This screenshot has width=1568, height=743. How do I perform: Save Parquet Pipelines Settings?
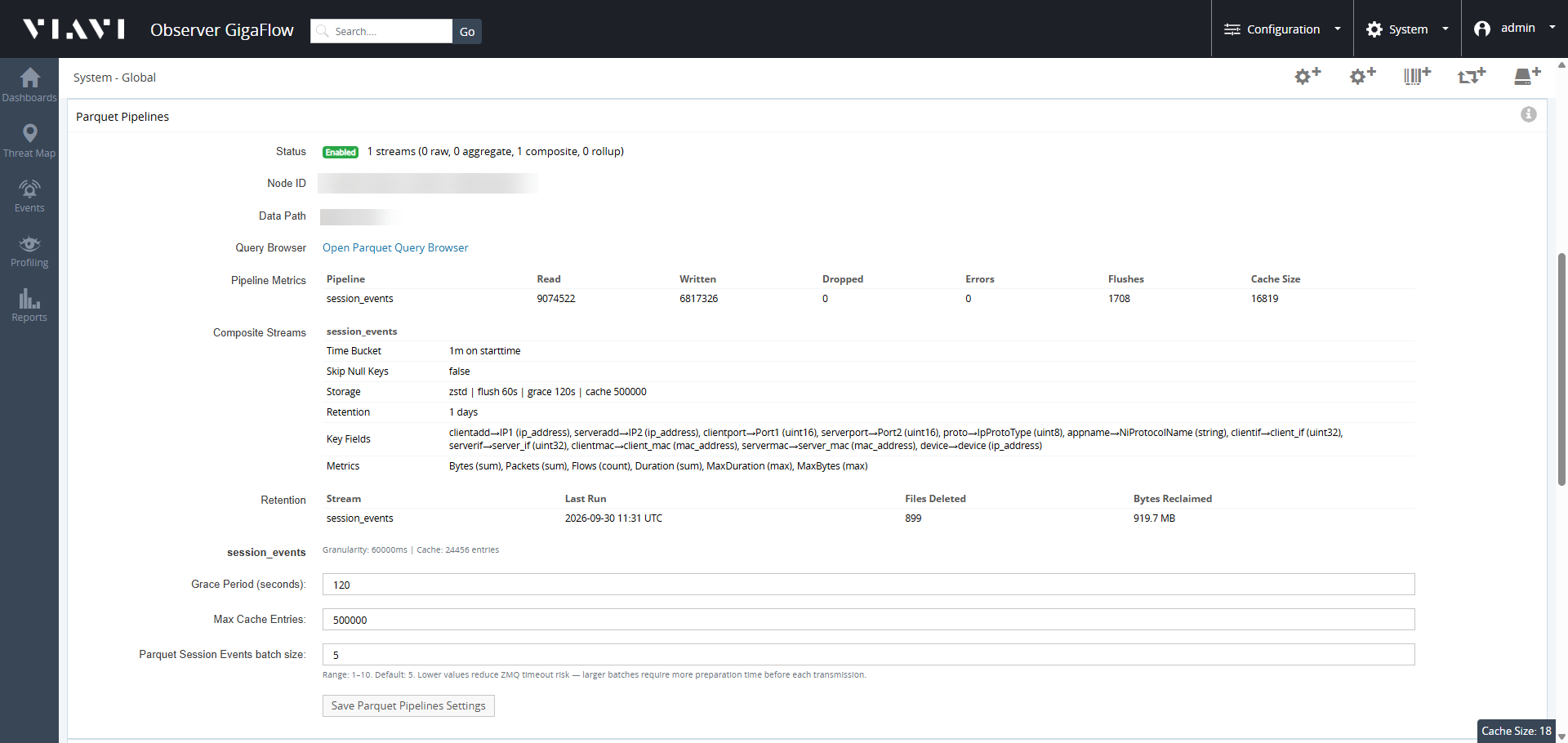(408, 705)
